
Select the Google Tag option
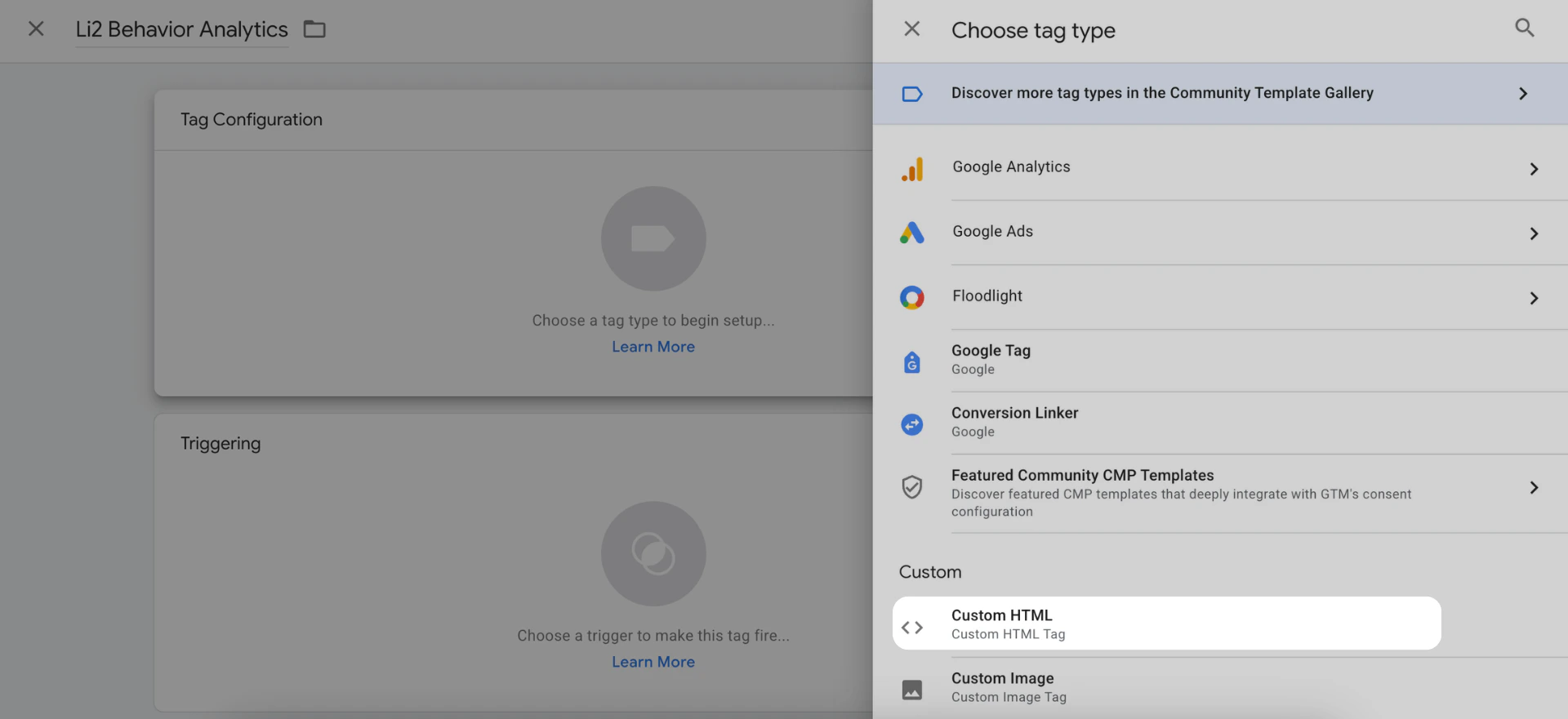(1220, 360)
